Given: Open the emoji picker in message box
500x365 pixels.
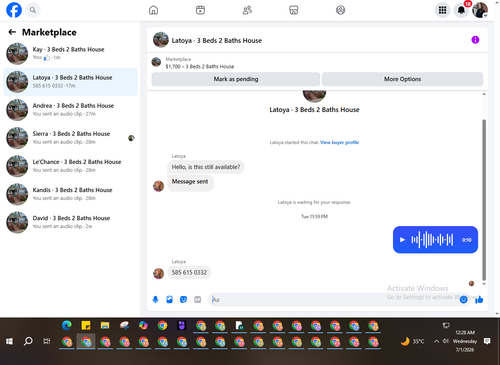Looking at the screenshot, I should point(463,300).
